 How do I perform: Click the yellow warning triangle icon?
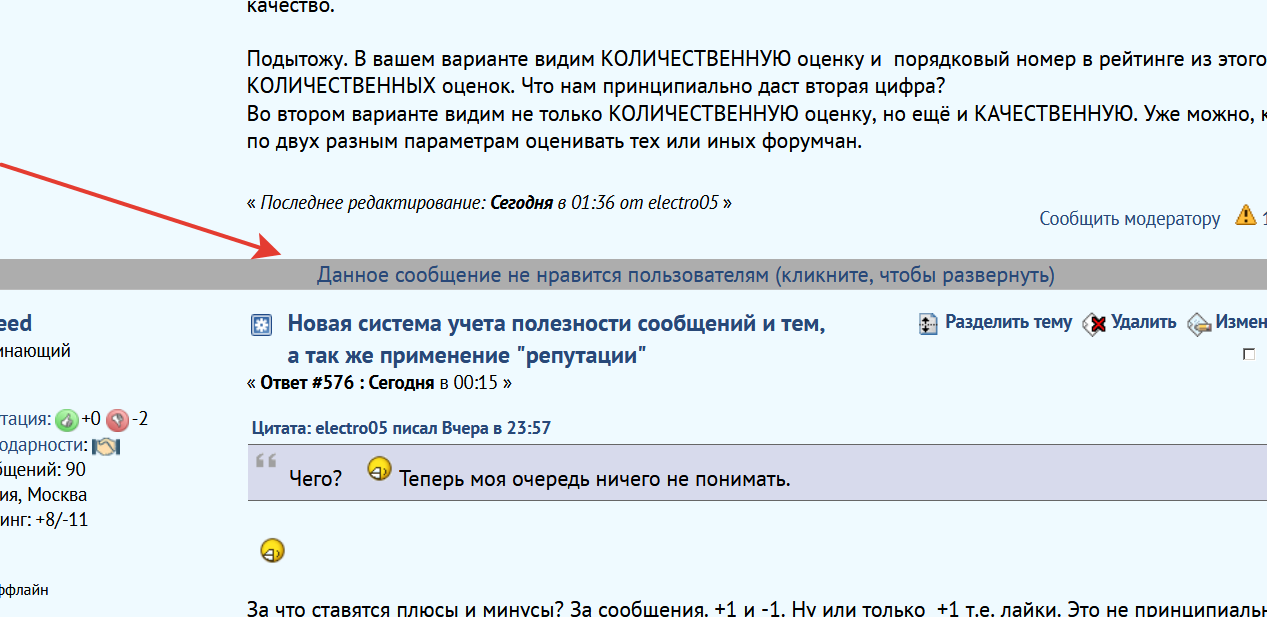pos(1245,215)
